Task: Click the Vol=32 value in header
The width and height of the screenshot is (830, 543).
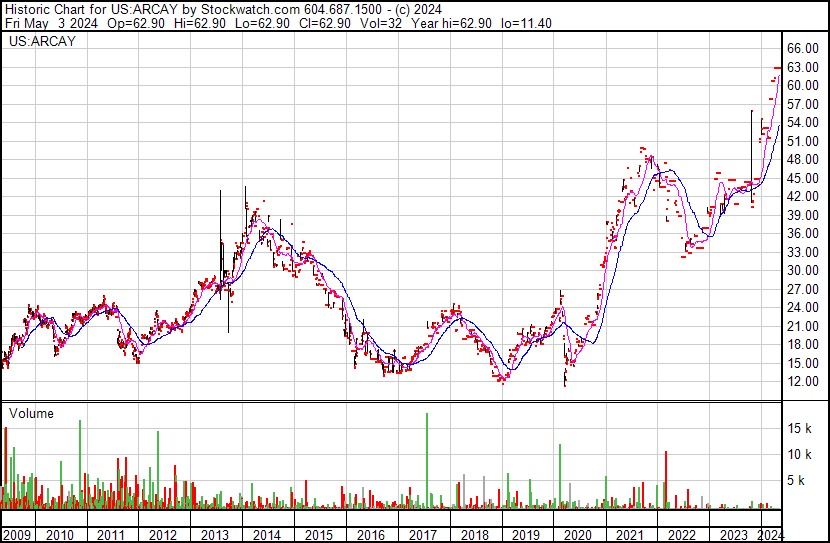Action: point(381,23)
